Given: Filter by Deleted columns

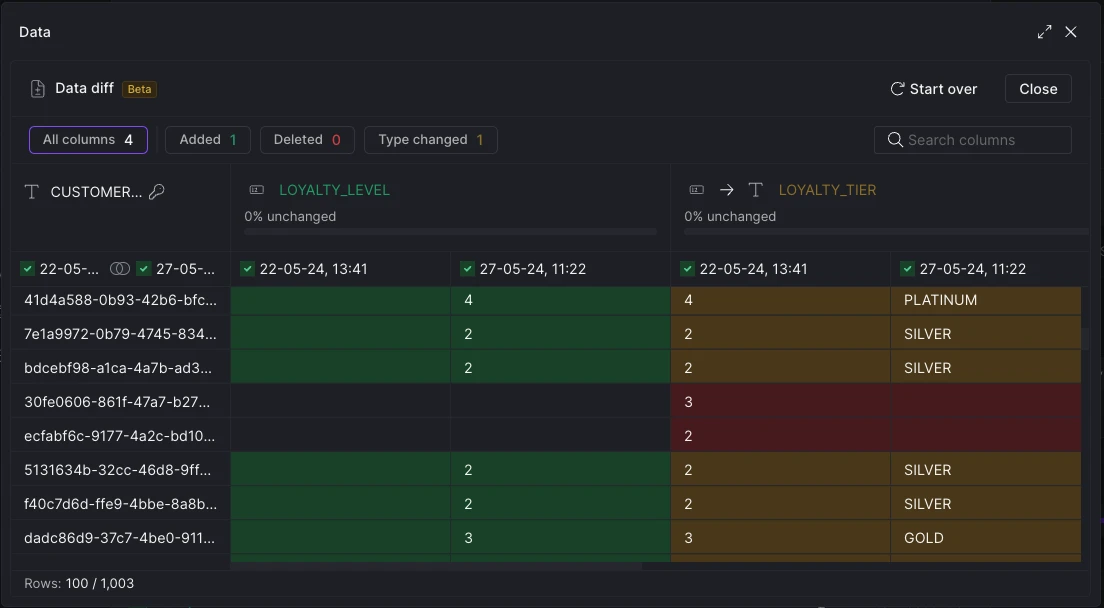Looking at the screenshot, I should 307,139.
